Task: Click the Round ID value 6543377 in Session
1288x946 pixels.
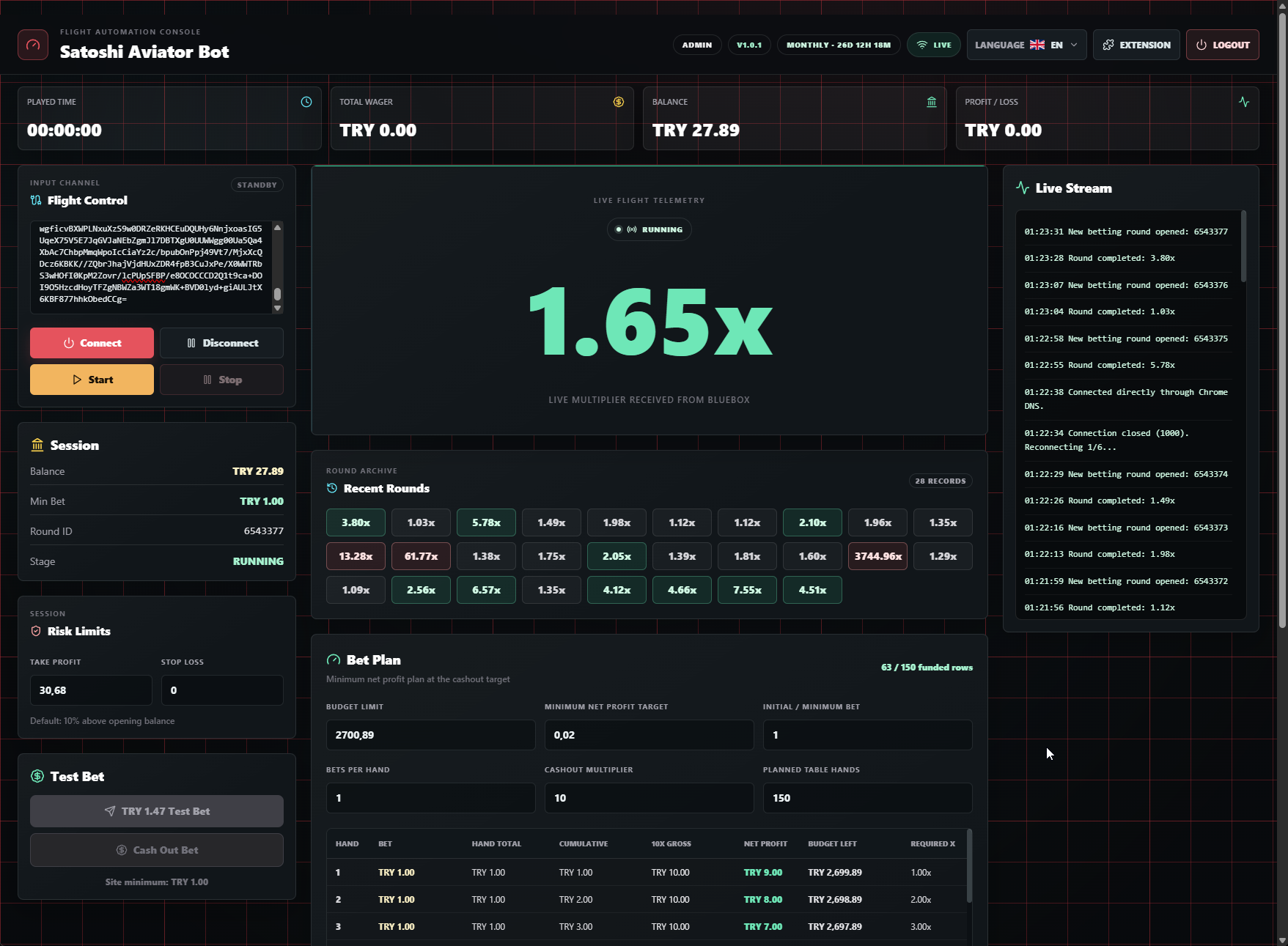Action: pyautogui.click(x=264, y=531)
